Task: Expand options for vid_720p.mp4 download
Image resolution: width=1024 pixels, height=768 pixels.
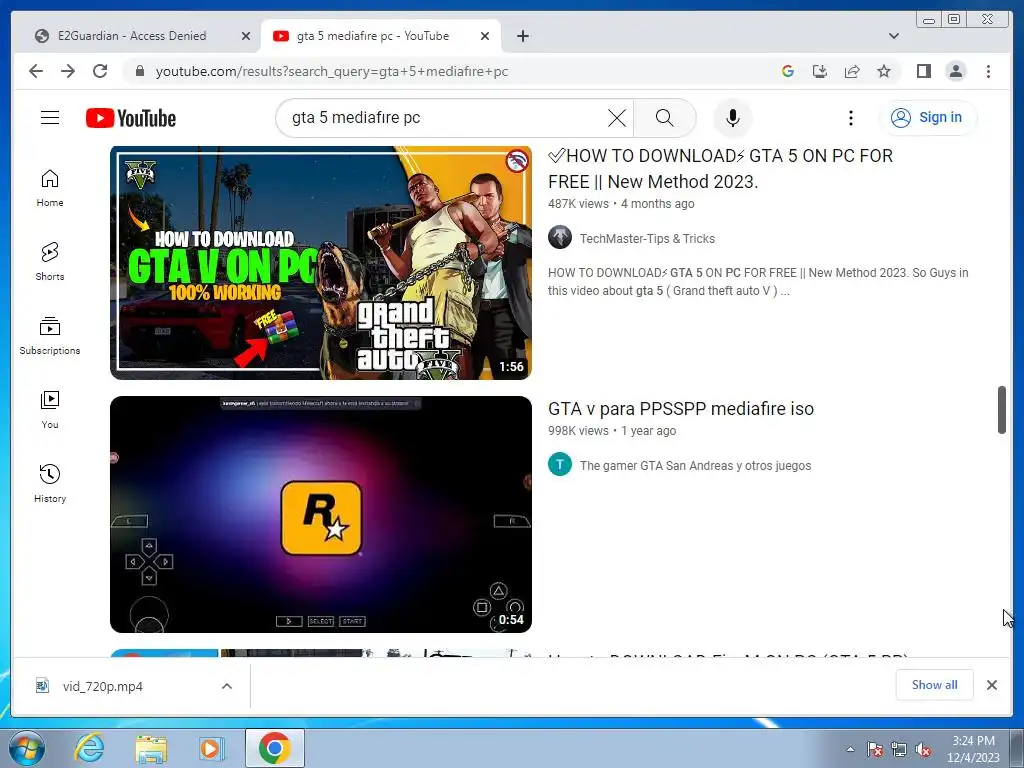Action: click(x=227, y=686)
